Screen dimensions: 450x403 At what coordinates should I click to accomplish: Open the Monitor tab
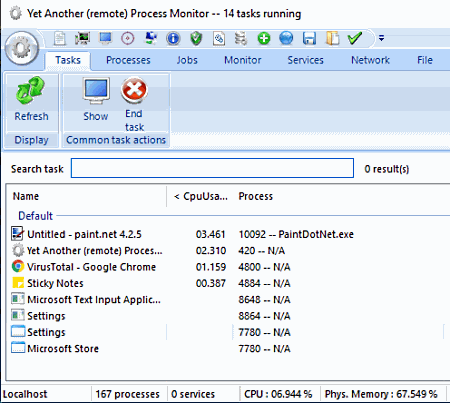coord(243,60)
